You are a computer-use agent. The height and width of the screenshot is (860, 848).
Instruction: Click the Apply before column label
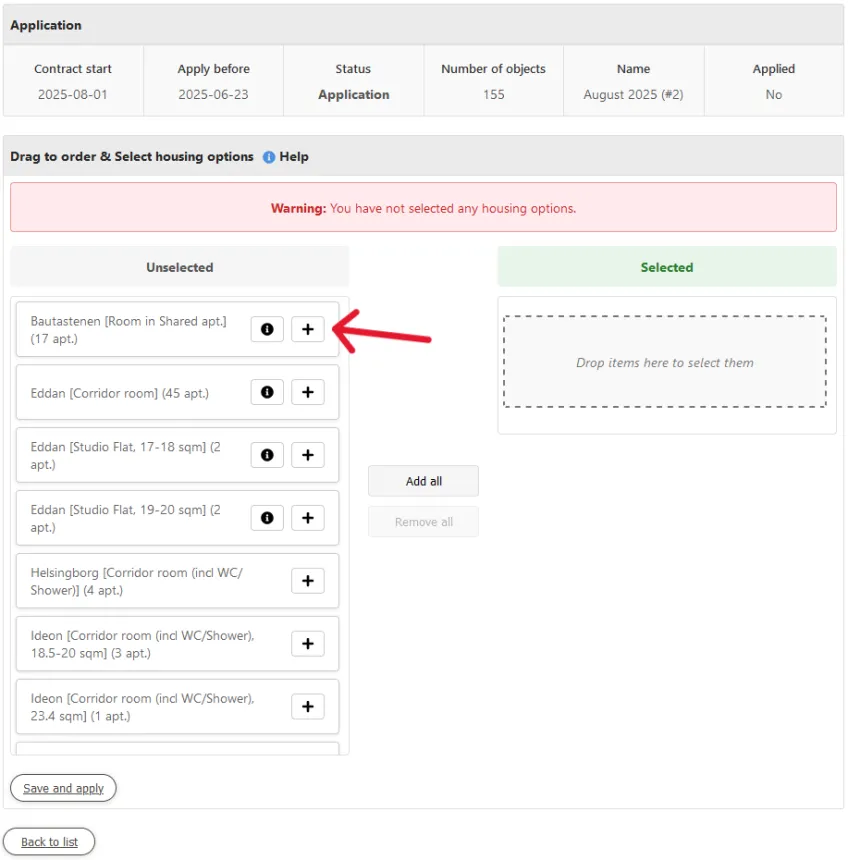pos(213,69)
